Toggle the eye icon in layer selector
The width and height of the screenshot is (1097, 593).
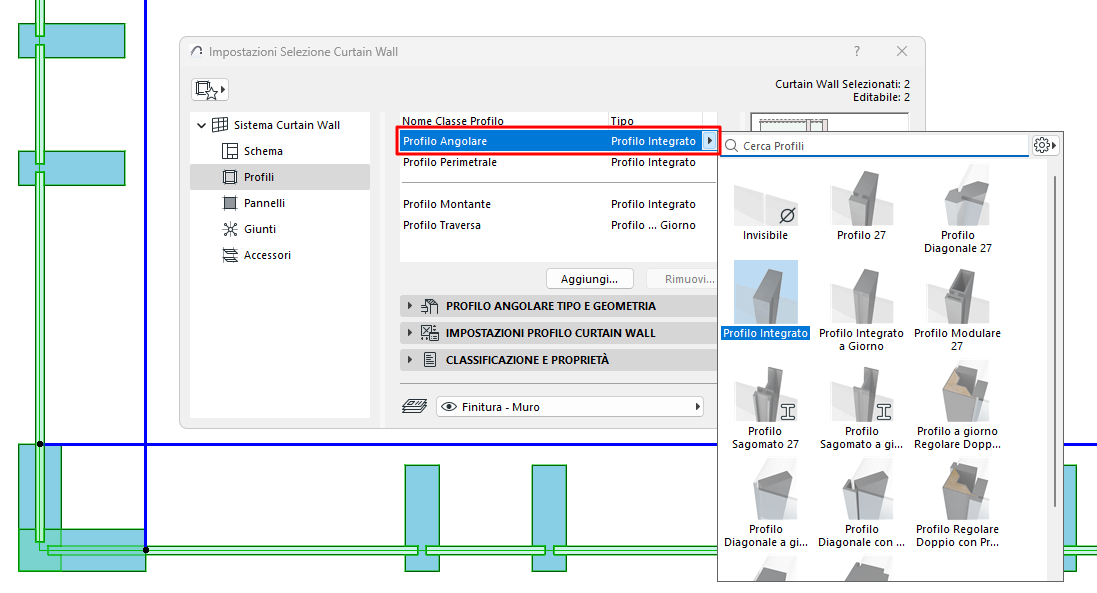[x=449, y=407]
